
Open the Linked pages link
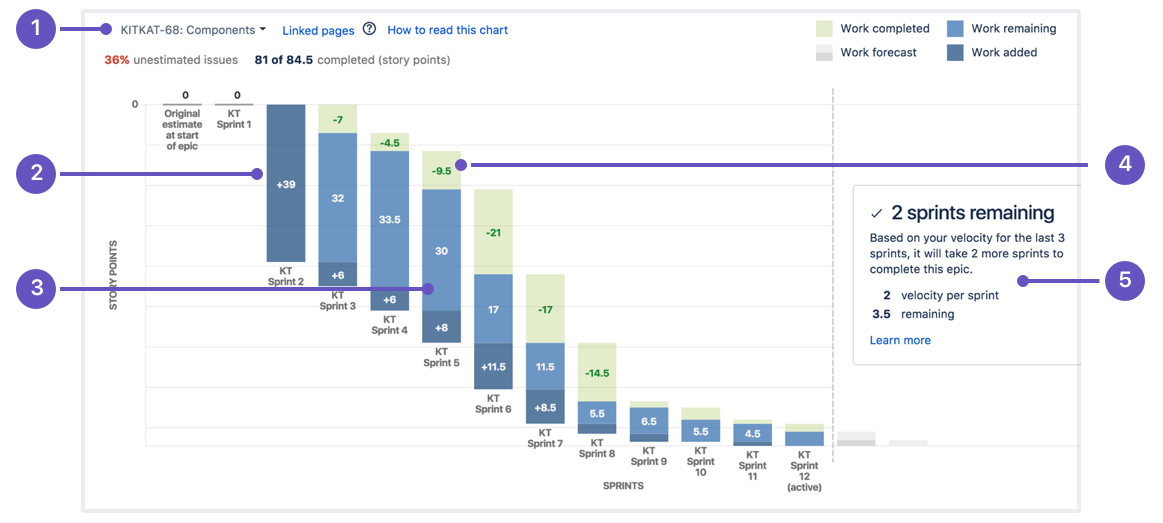318,31
